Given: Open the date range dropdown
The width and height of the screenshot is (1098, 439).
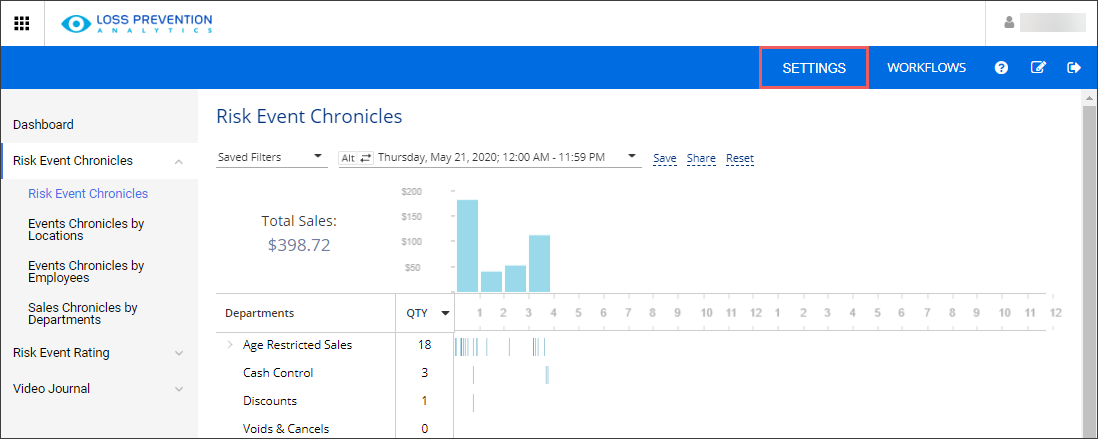Looking at the screenshot, I should coord(632,157).
